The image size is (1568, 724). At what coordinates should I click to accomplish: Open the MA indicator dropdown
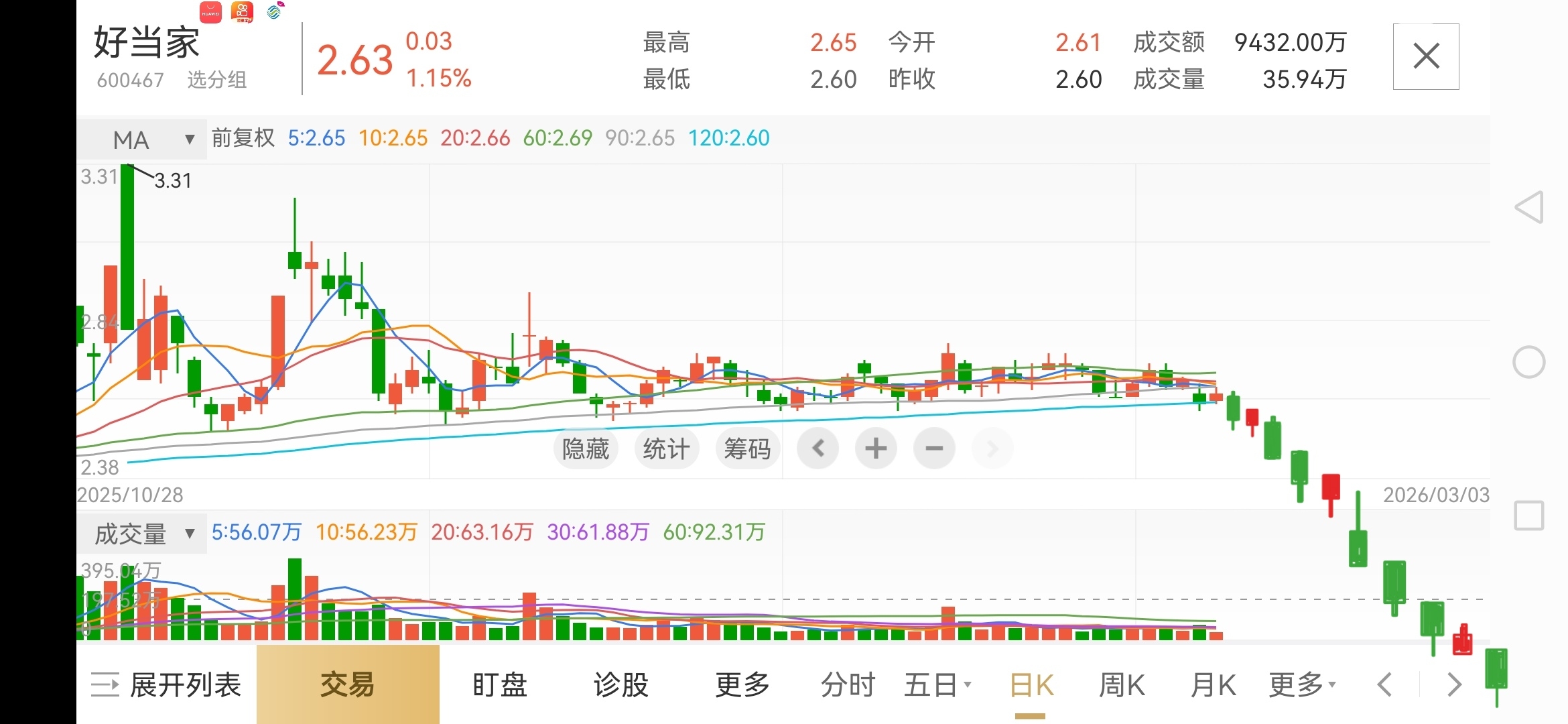tap(142, 139)
